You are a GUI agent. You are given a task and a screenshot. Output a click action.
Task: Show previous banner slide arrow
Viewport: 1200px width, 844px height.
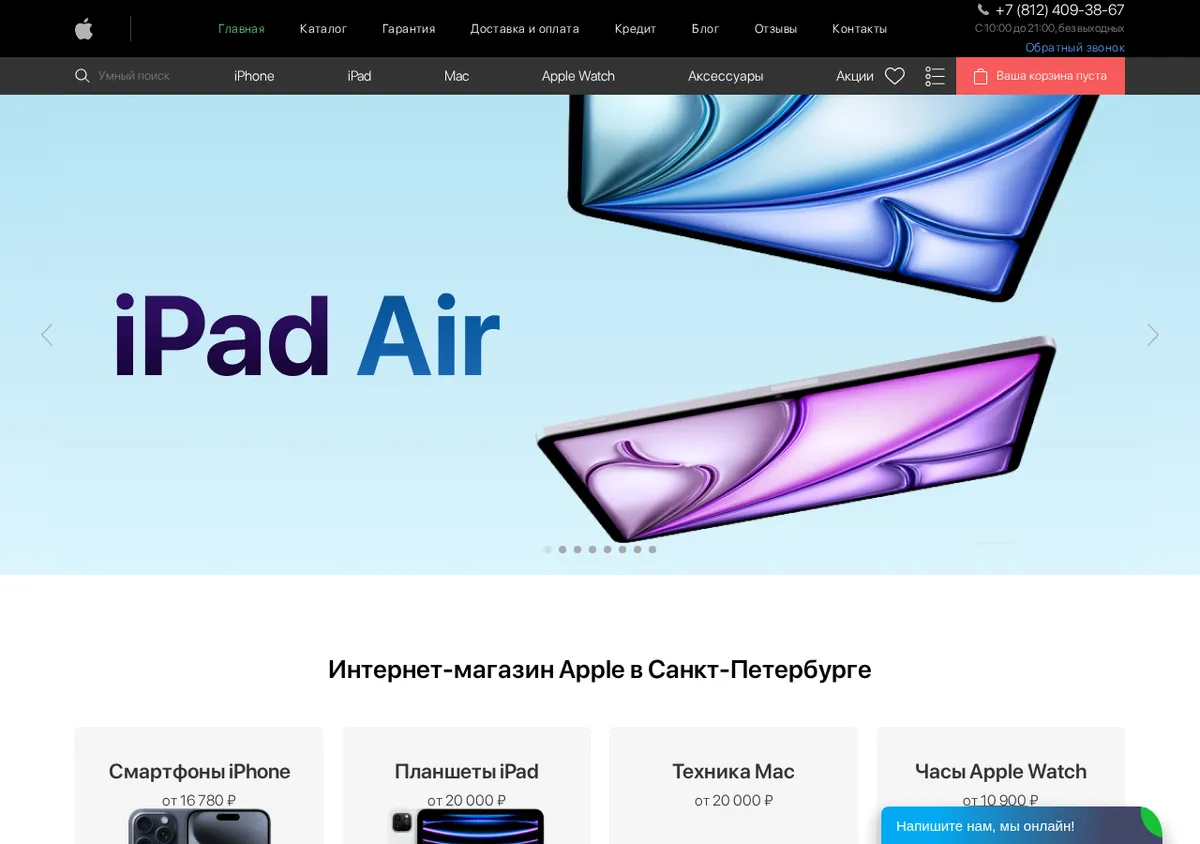[46, 335]
